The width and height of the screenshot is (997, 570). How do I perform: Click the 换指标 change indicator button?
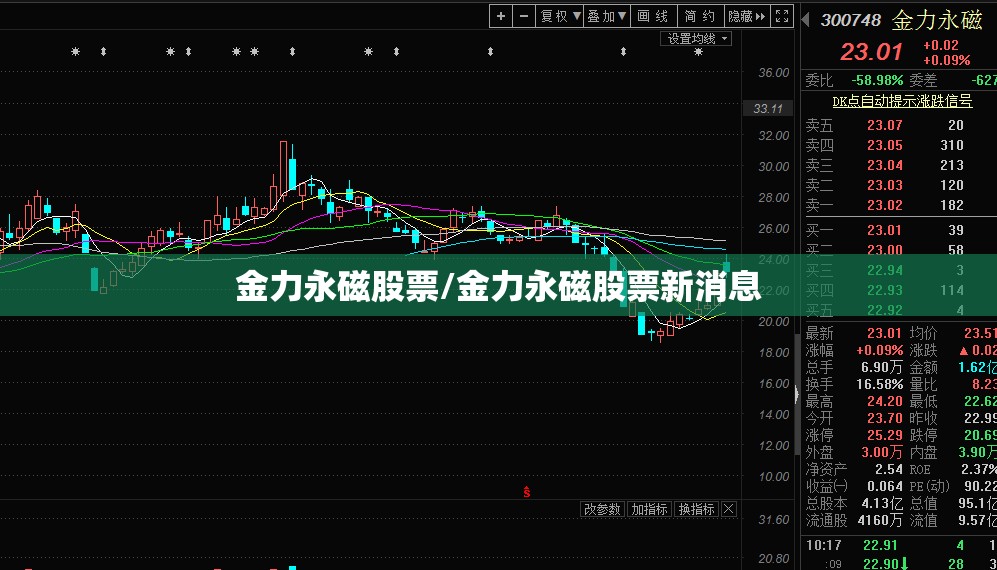coord(696,509)
